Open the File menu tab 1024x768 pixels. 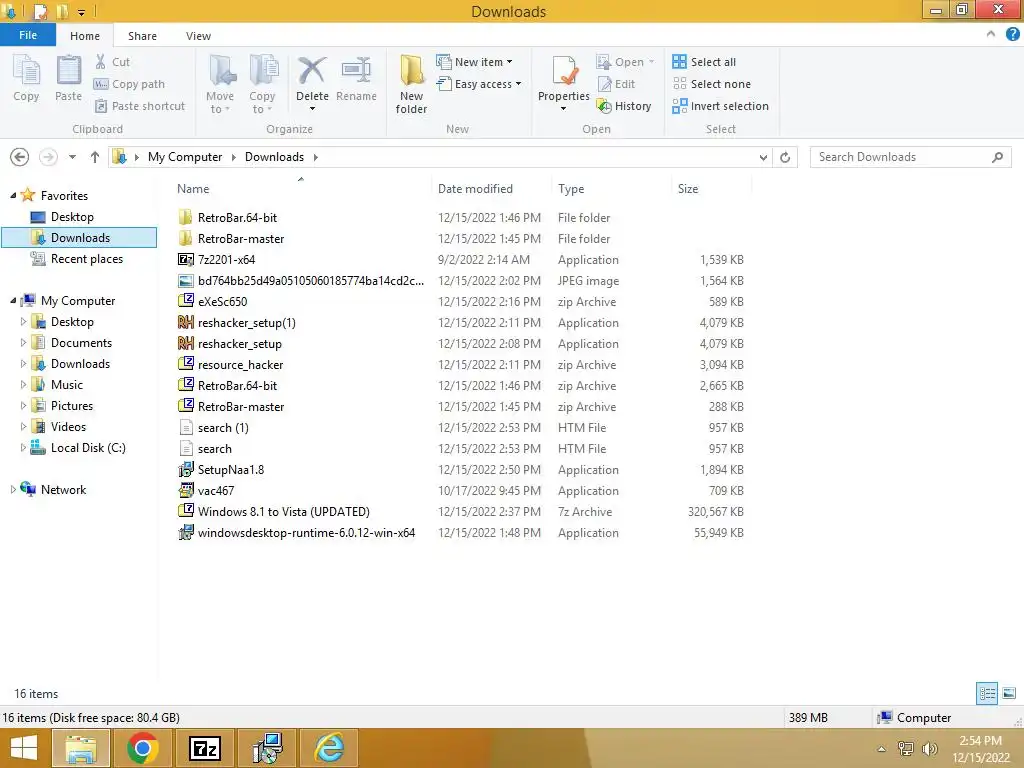pos(27,35)
